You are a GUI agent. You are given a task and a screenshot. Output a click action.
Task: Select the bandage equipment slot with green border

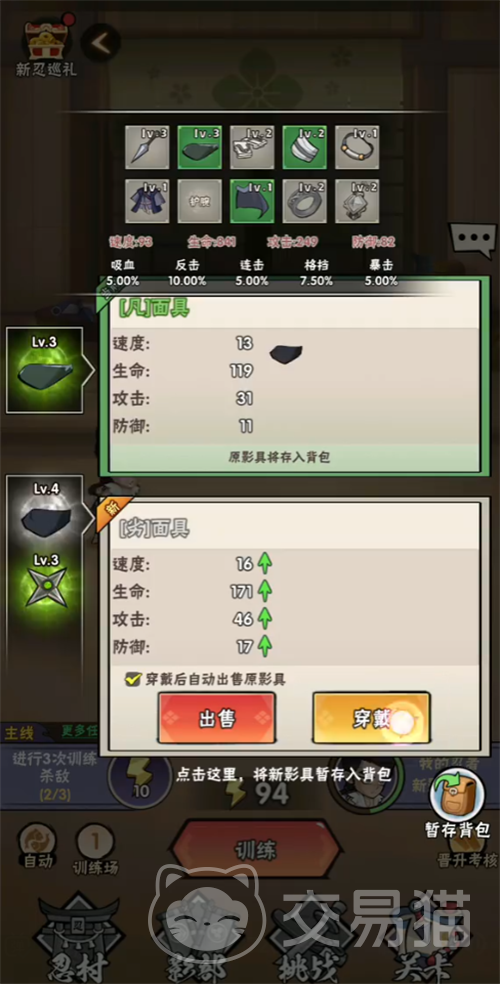point(304,147)
